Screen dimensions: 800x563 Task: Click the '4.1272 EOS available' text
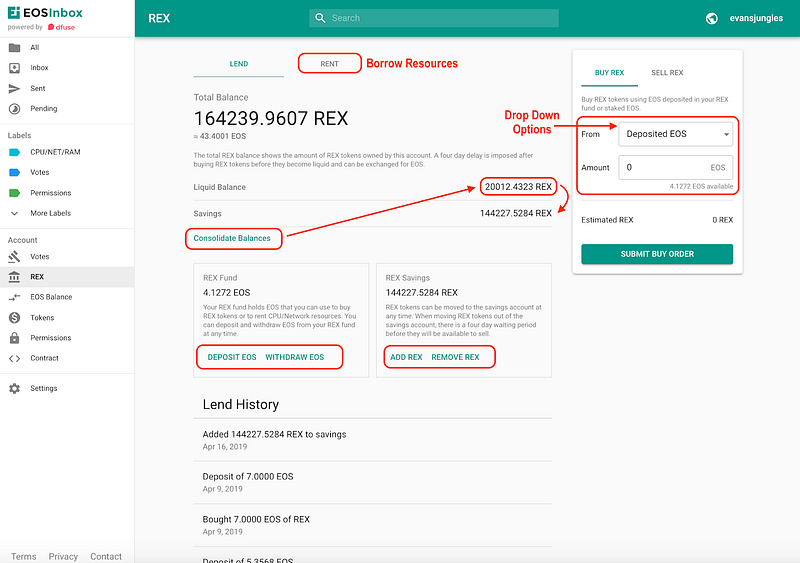(x=701, y=186)
